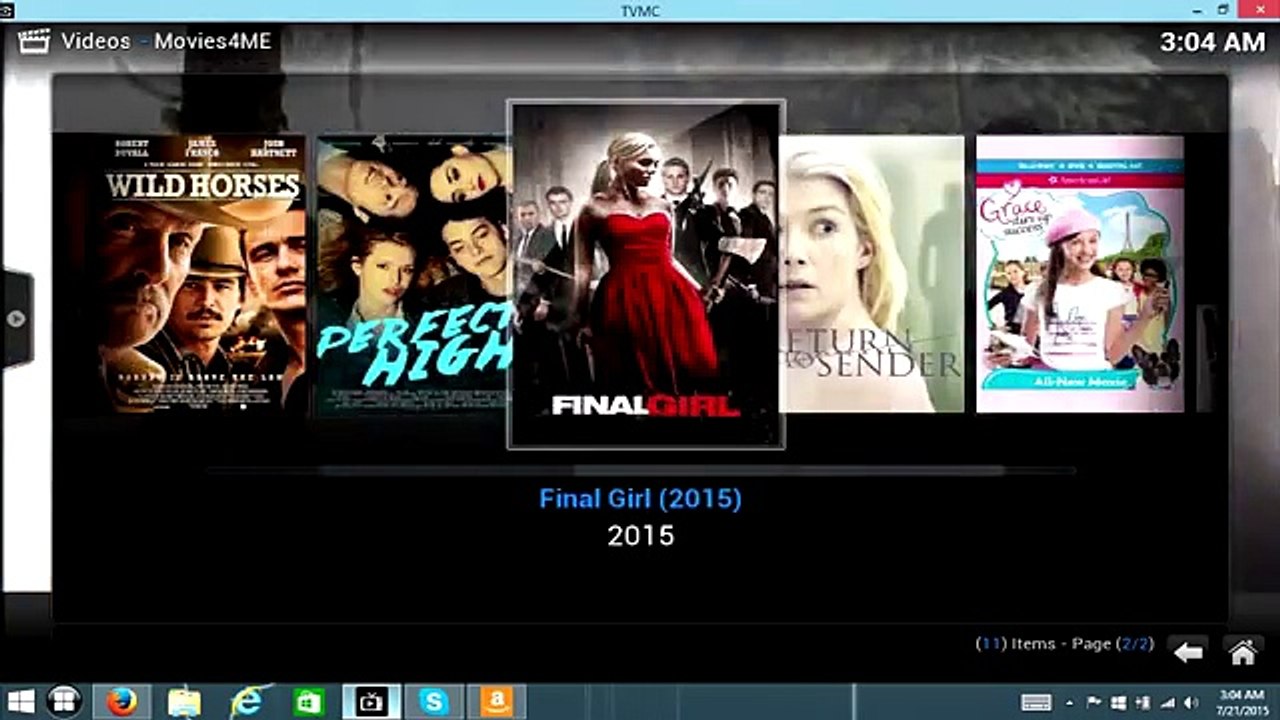The height and width of the screenshot is (720, 1280).
Task: Click the 3:04 AM clock in TVMC
Action: click(1213, 42)
